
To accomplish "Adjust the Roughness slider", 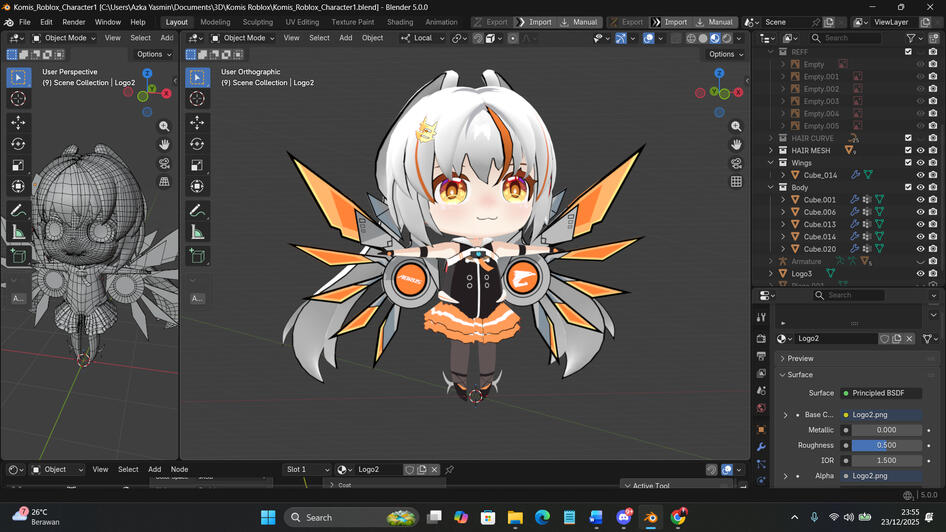I will tap(886, 445).
